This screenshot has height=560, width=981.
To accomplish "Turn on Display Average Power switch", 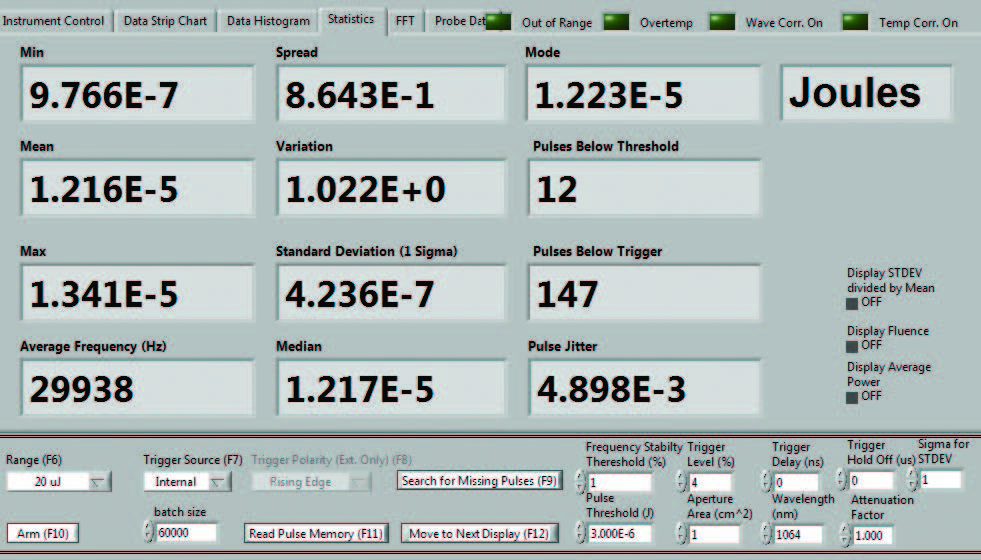I will 852,396.
